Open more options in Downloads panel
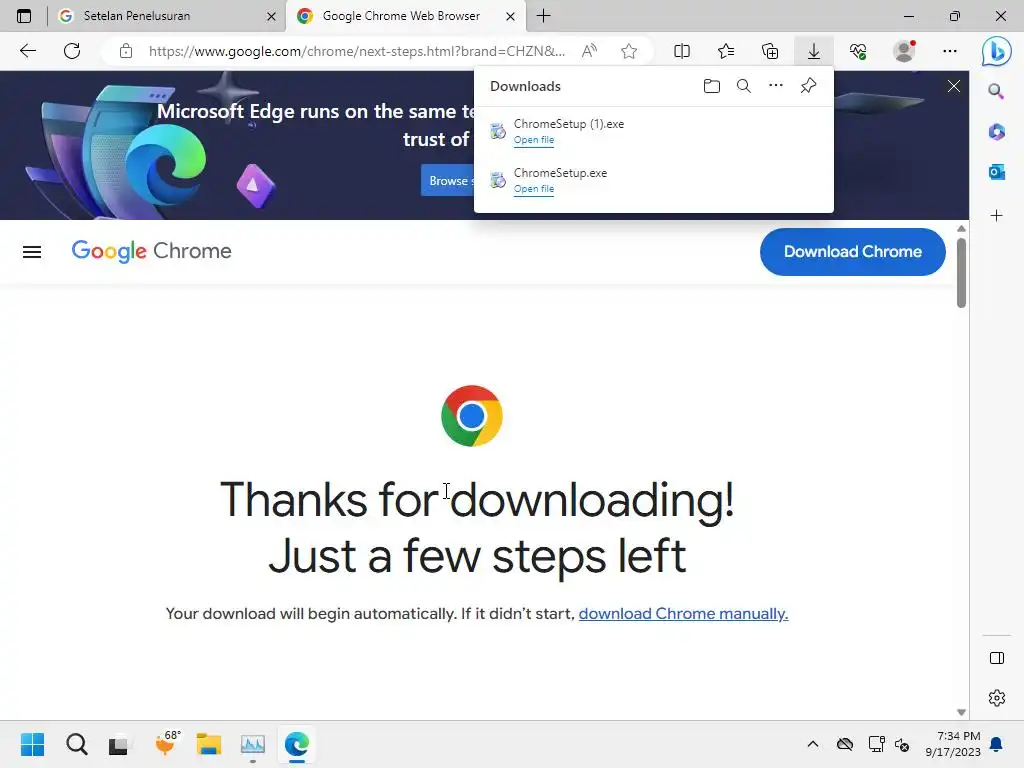 (x=776, y=86)
